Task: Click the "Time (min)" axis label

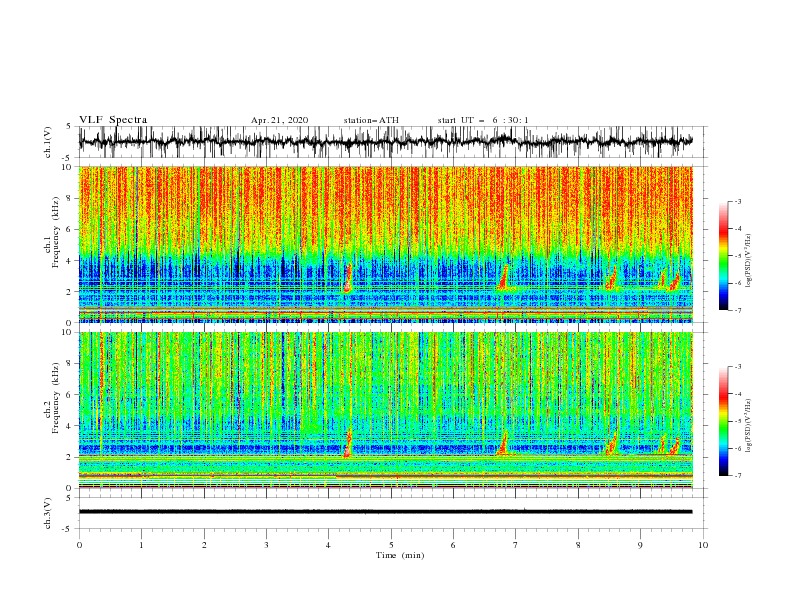Action: (400, 555)
